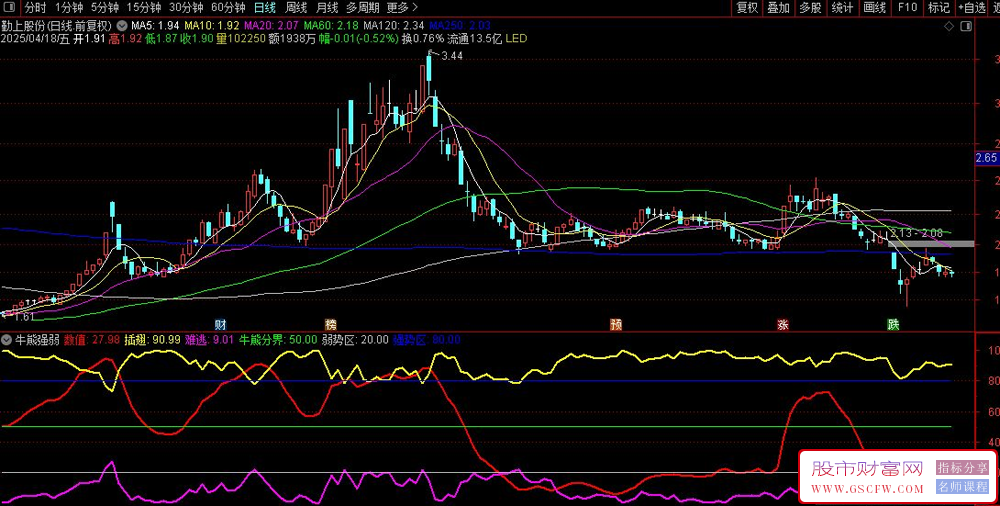Click the 榜 event marker

(330, 325)
